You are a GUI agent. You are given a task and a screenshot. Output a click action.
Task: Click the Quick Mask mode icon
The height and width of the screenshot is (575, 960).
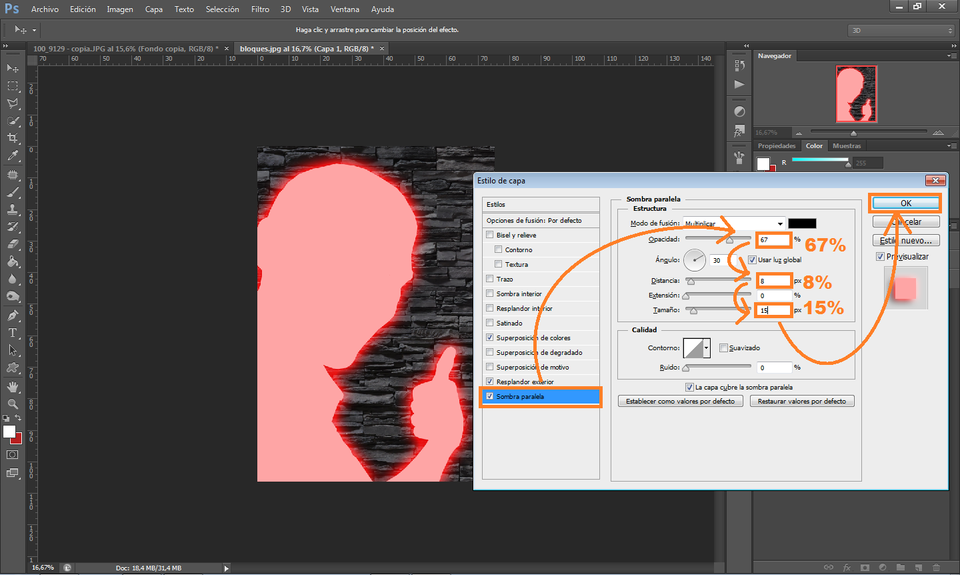click(x=13, y=453)
